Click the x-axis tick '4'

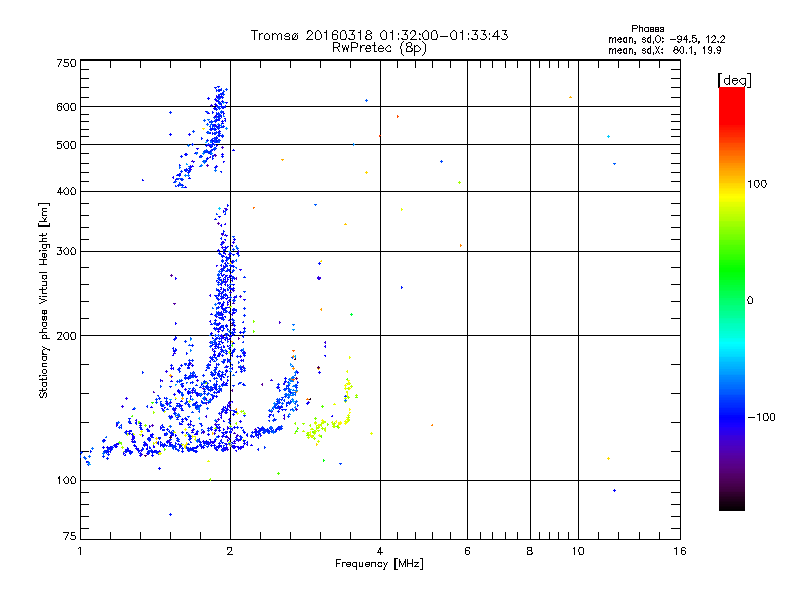click(380, 551)
